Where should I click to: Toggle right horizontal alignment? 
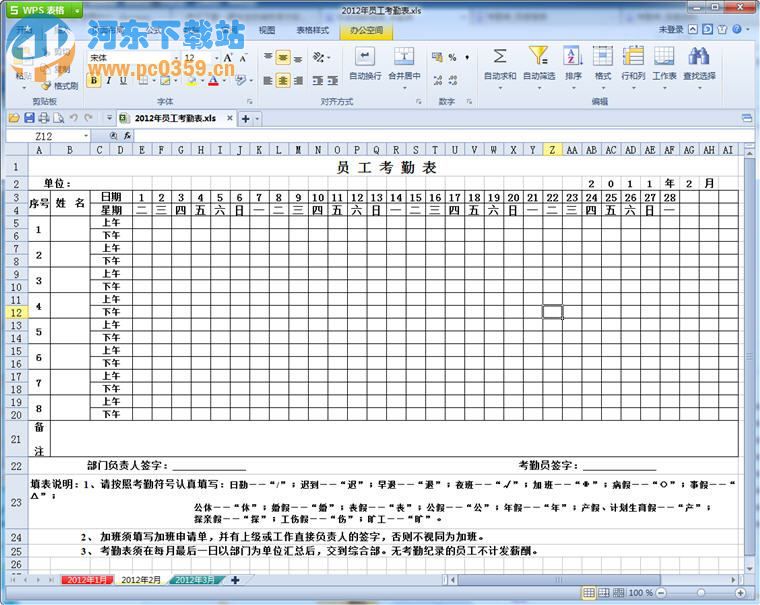[298, 80]
